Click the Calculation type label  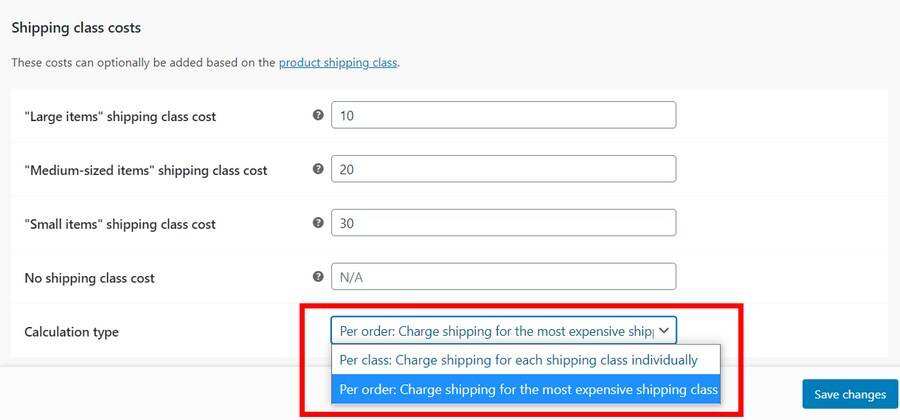click(x=71, y=332)
